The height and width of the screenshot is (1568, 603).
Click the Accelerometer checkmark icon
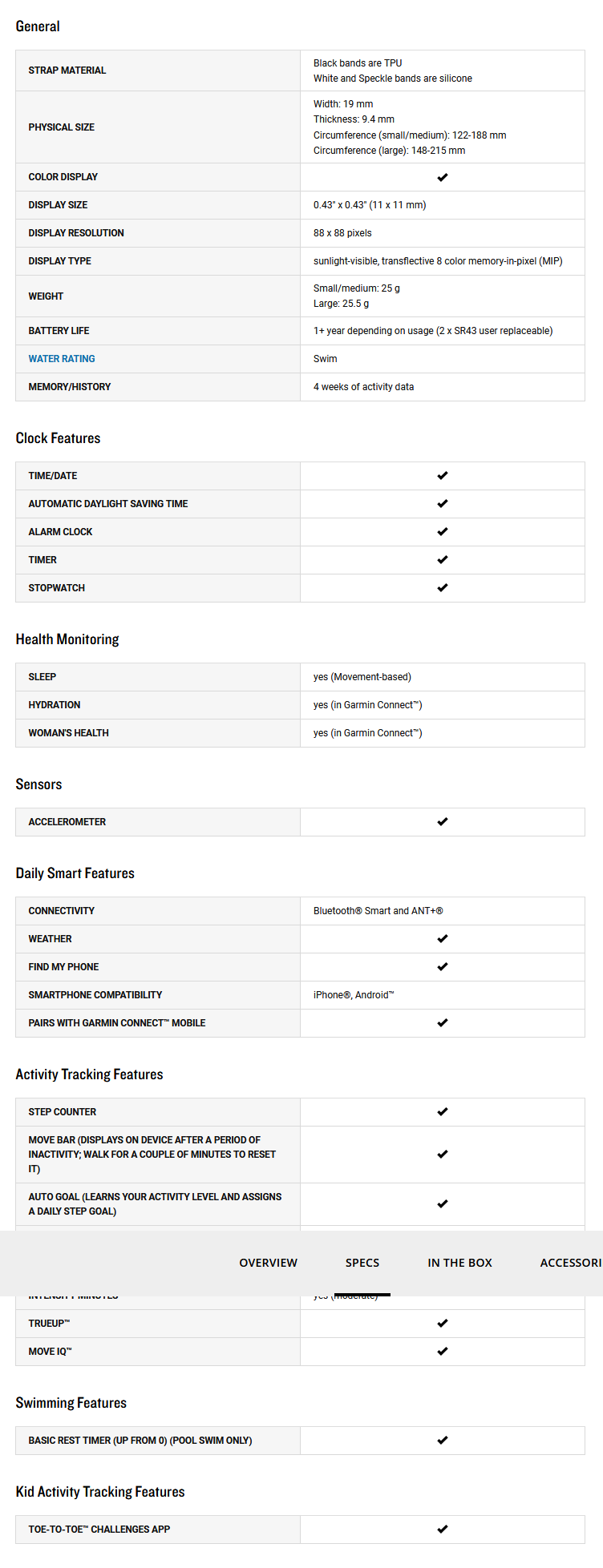pyautogui.click(x=443, y=822)
